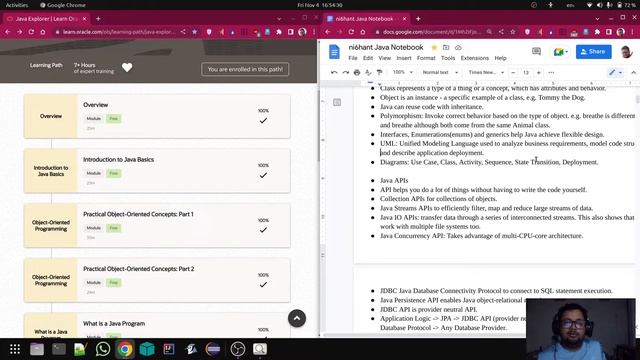Open the Times New font dropdown
Screen dimensions: 640x360
(486, 72)
